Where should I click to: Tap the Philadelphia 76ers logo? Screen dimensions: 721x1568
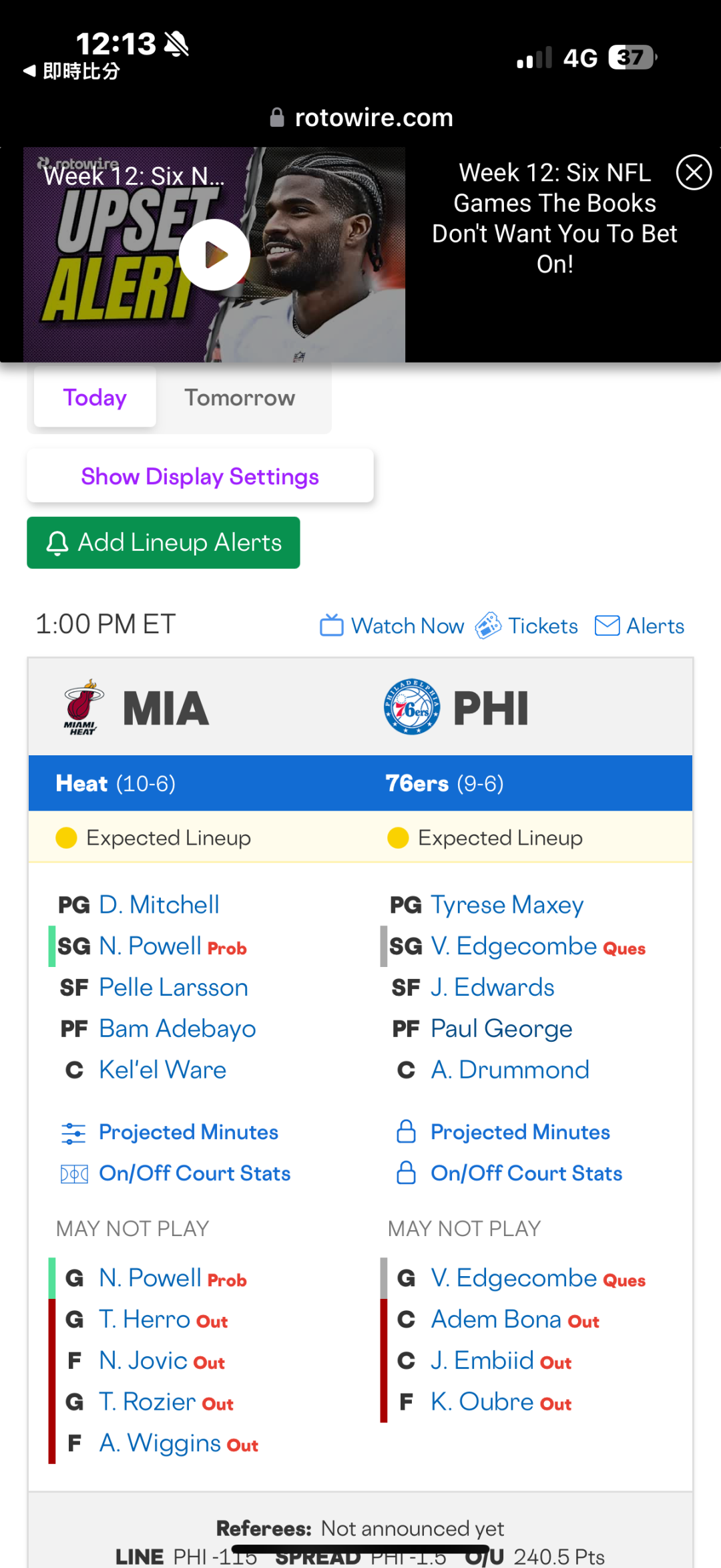pyautogui.click(x=411, y=707)
